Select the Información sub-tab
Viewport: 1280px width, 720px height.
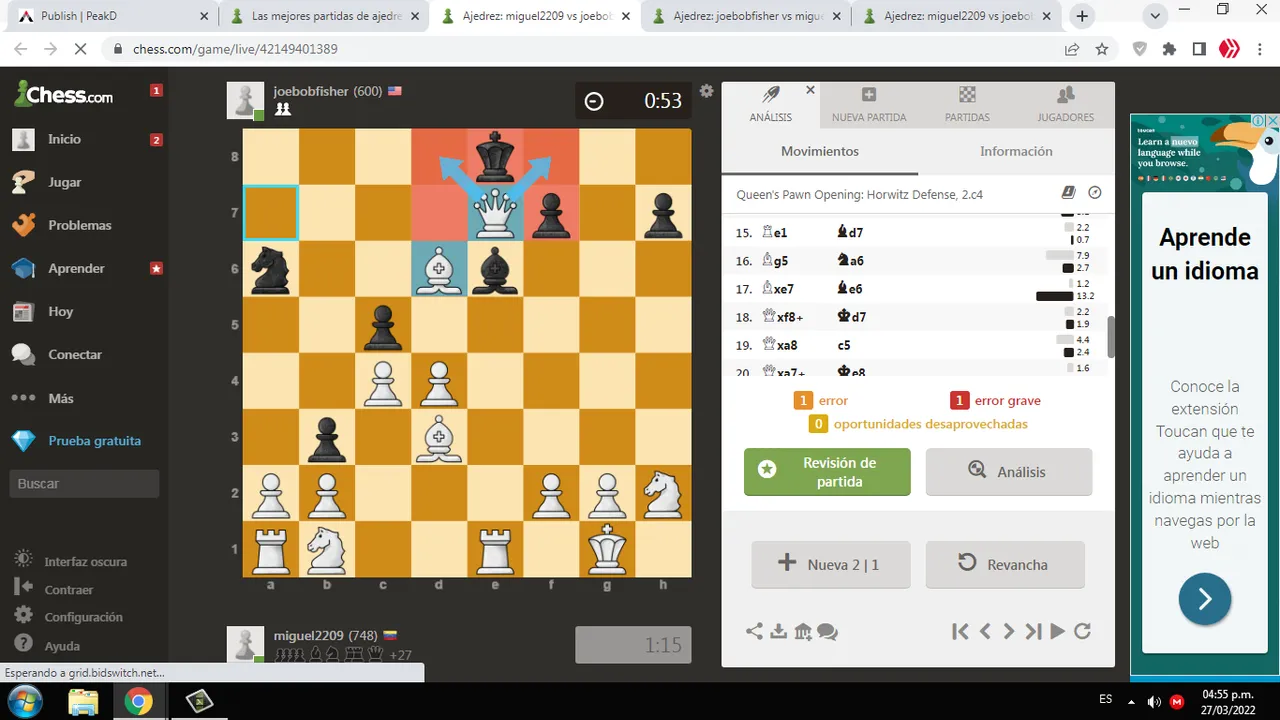pos(1016,151)
